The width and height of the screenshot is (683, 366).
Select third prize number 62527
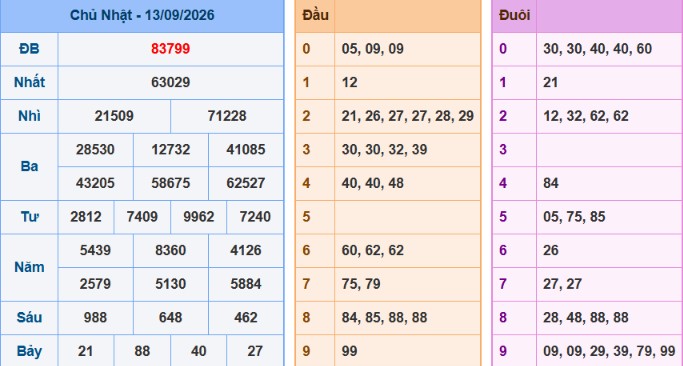246,183
